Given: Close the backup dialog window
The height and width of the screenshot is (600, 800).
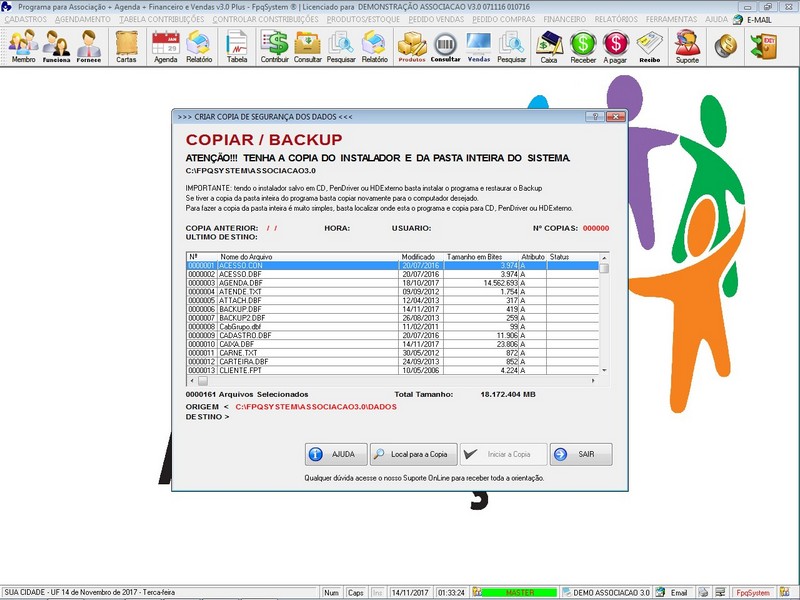Looking at the screenshot, I should click(616, 116).
